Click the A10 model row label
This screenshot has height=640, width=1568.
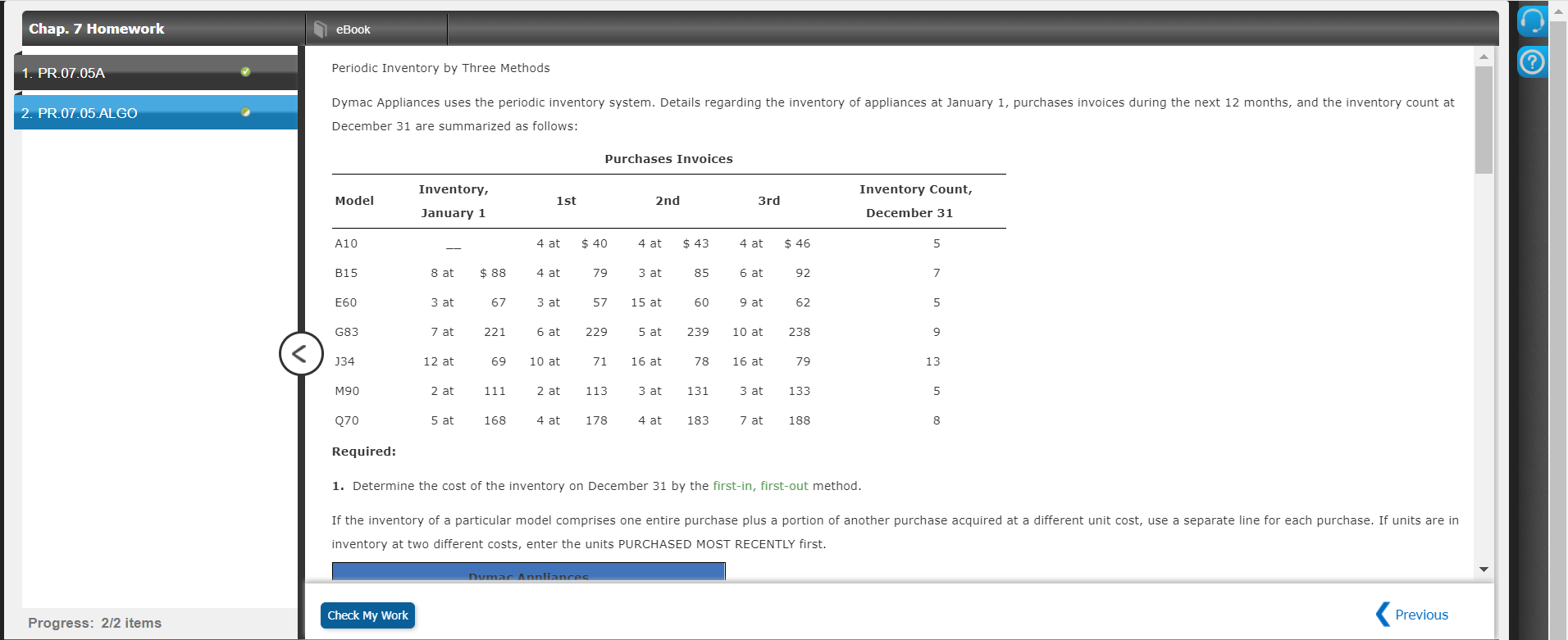pos(346,243)
